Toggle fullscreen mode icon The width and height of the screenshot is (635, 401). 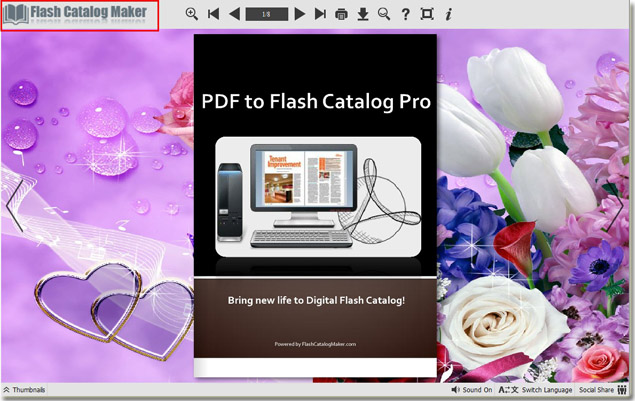(x=427, y=14)
